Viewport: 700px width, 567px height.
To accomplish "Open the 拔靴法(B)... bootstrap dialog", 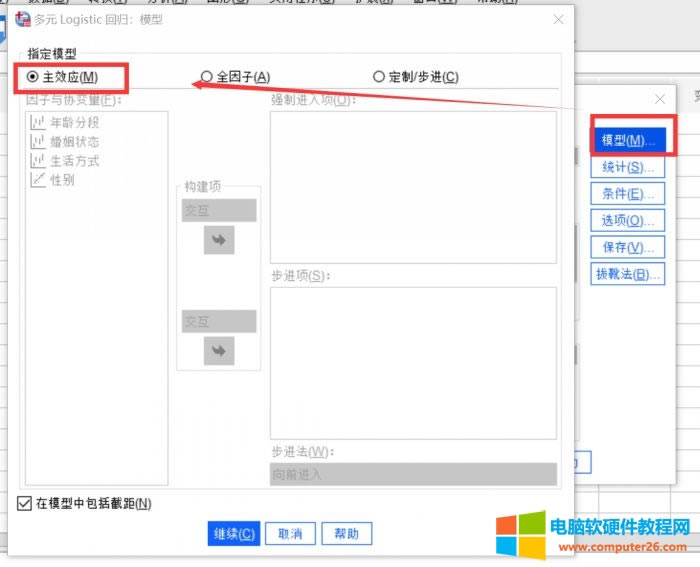I will [x=628, y=274].
